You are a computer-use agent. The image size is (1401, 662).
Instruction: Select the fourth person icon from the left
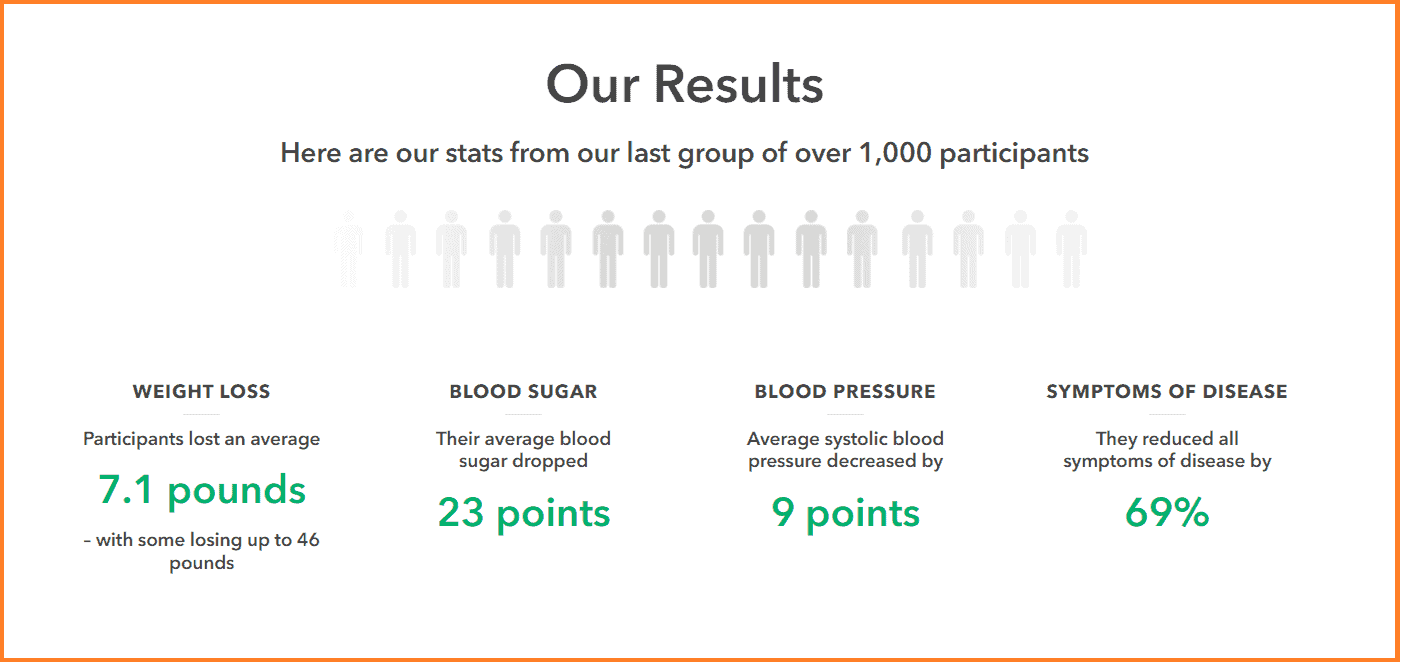click(505, 249)
